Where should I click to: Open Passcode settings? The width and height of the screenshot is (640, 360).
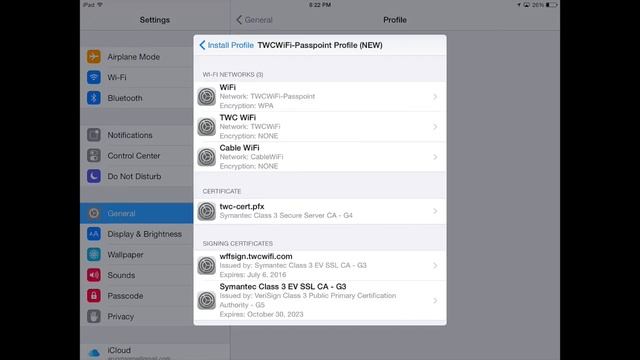(136, 296)
